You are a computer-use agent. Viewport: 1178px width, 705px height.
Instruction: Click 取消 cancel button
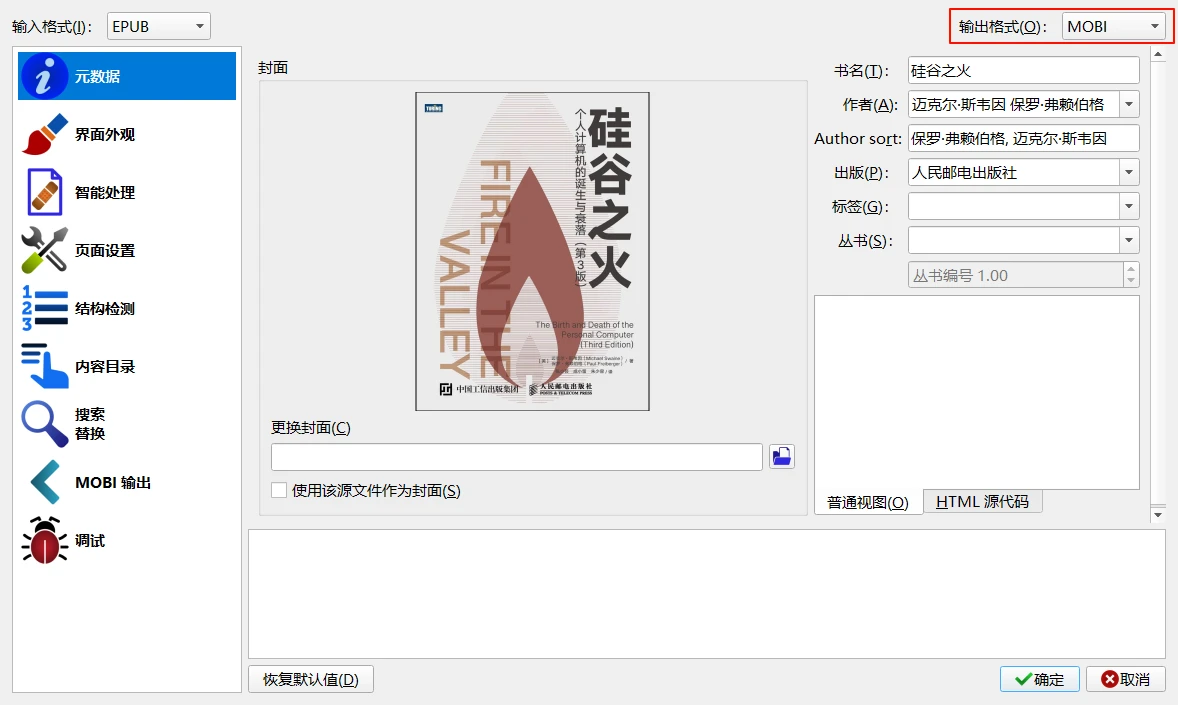[1125, 679]
